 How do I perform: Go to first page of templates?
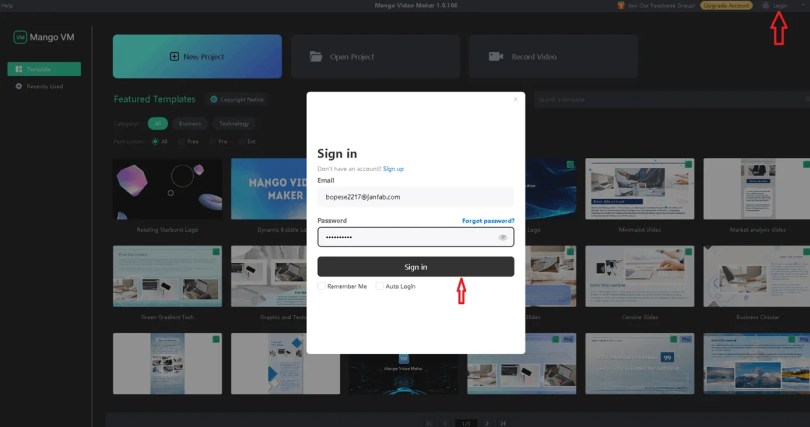click(x=429, y=423)
